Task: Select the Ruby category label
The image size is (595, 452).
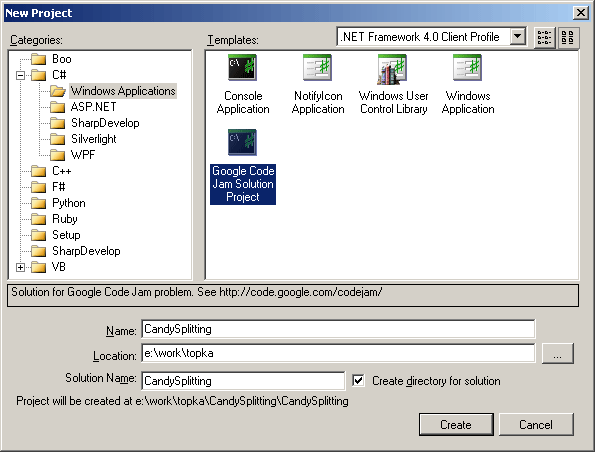Action: tap(65, 219)
